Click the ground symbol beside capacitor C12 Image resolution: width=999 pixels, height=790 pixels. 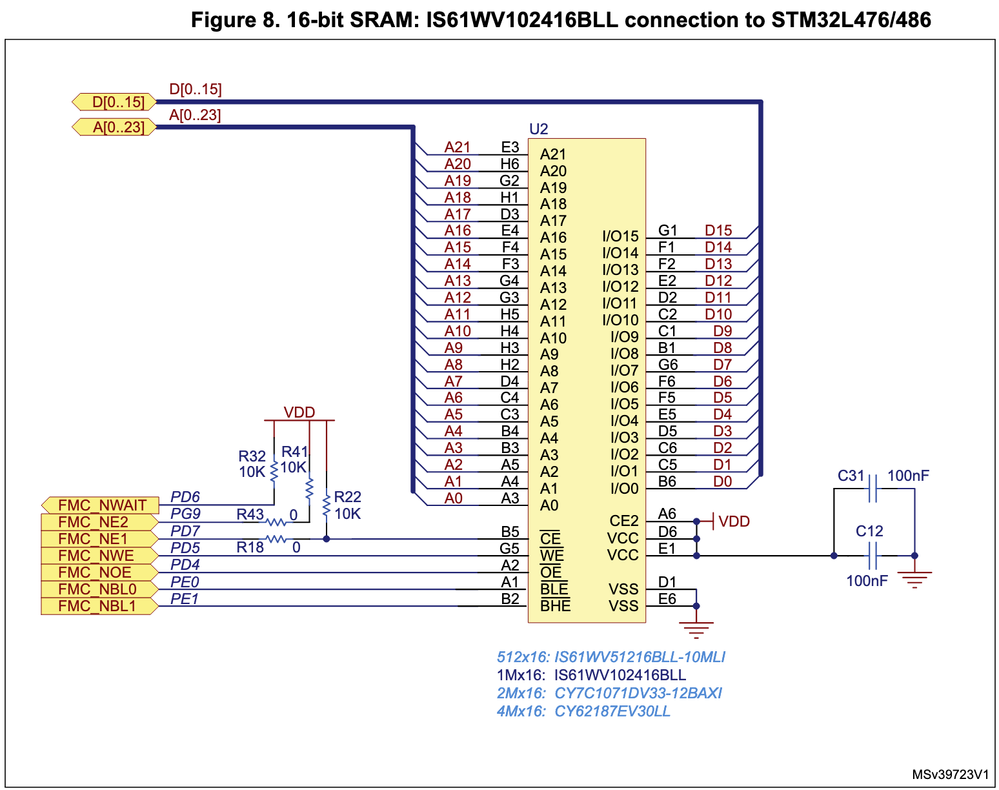tap(914, 579)
